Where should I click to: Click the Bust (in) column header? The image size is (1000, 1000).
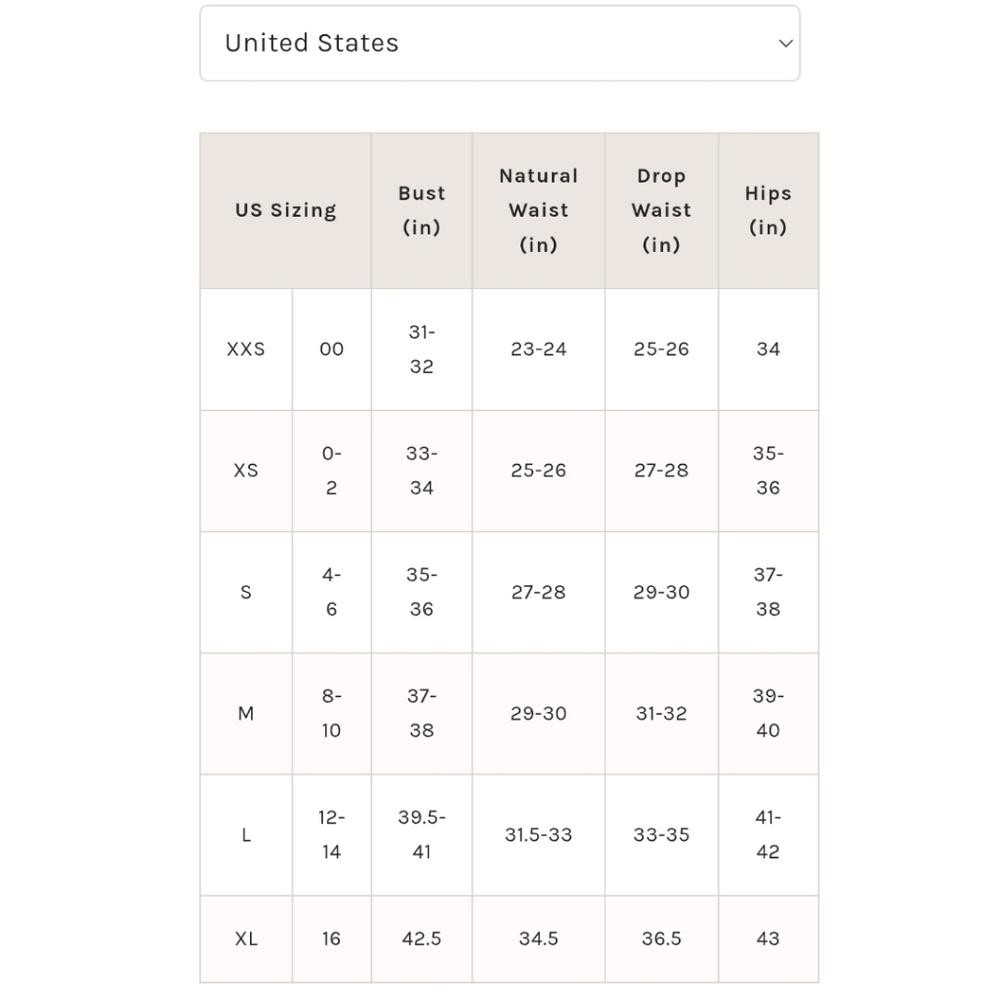coord(422,210)
